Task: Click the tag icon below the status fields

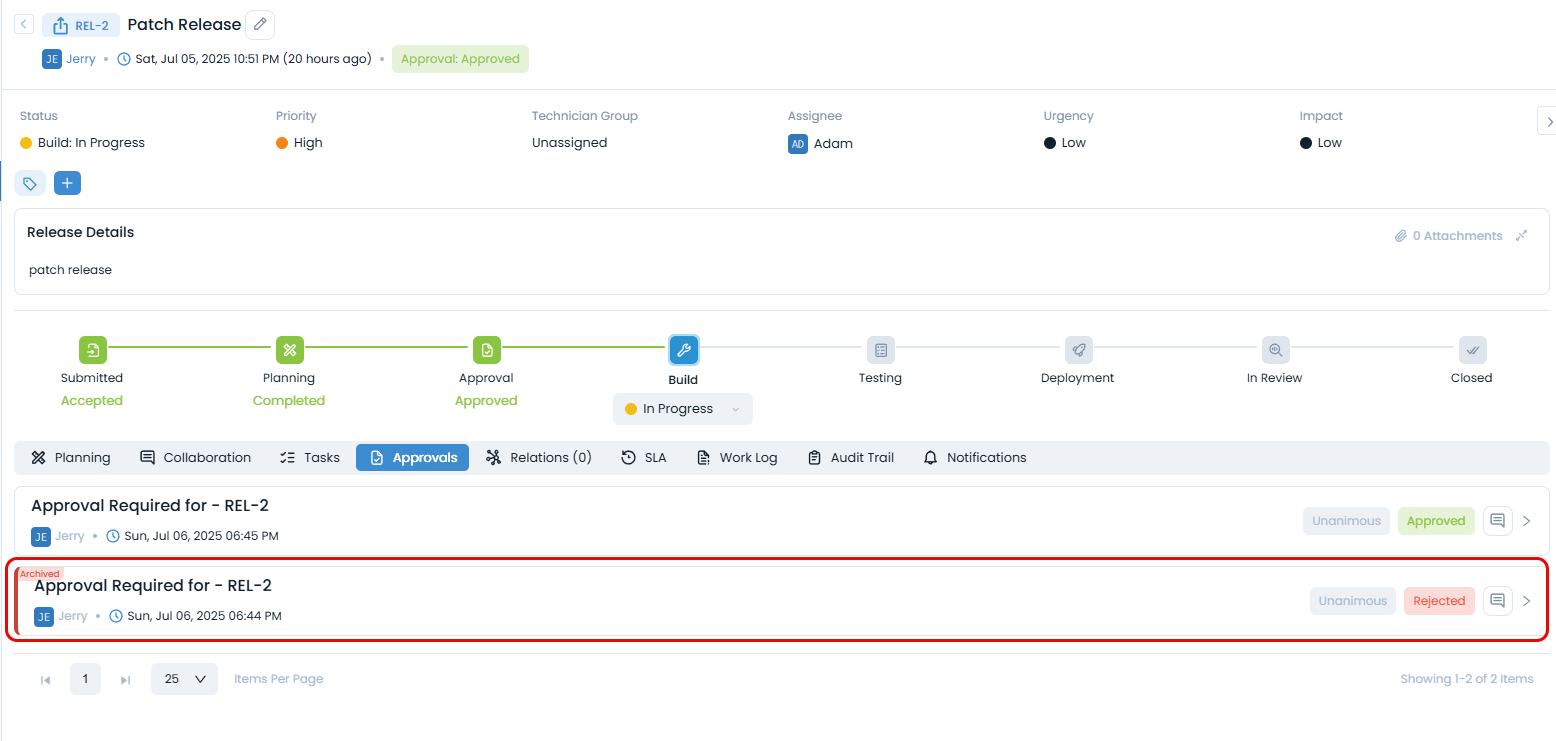Action: point(30,183)
